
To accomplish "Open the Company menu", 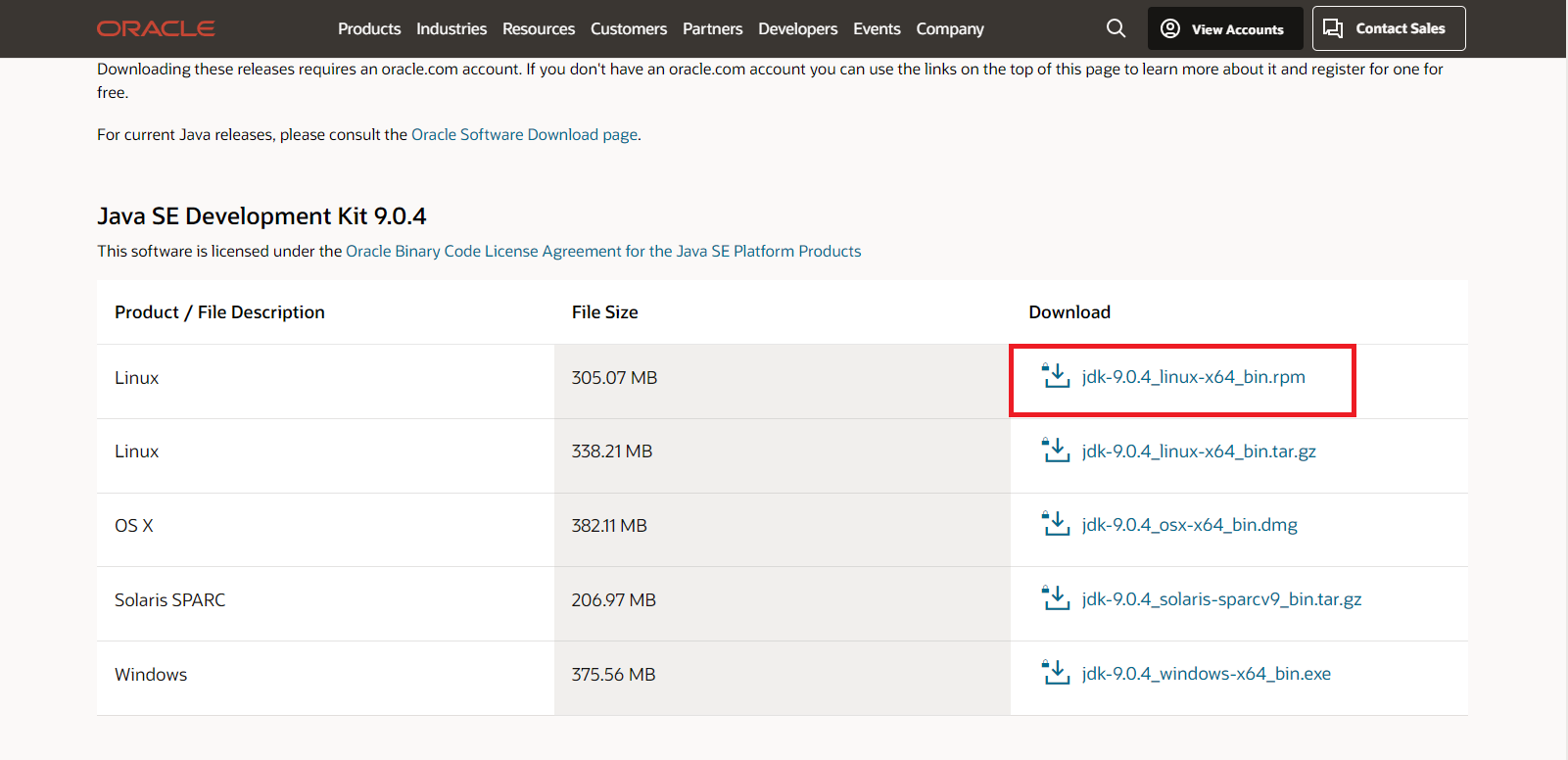I will 950,28.
